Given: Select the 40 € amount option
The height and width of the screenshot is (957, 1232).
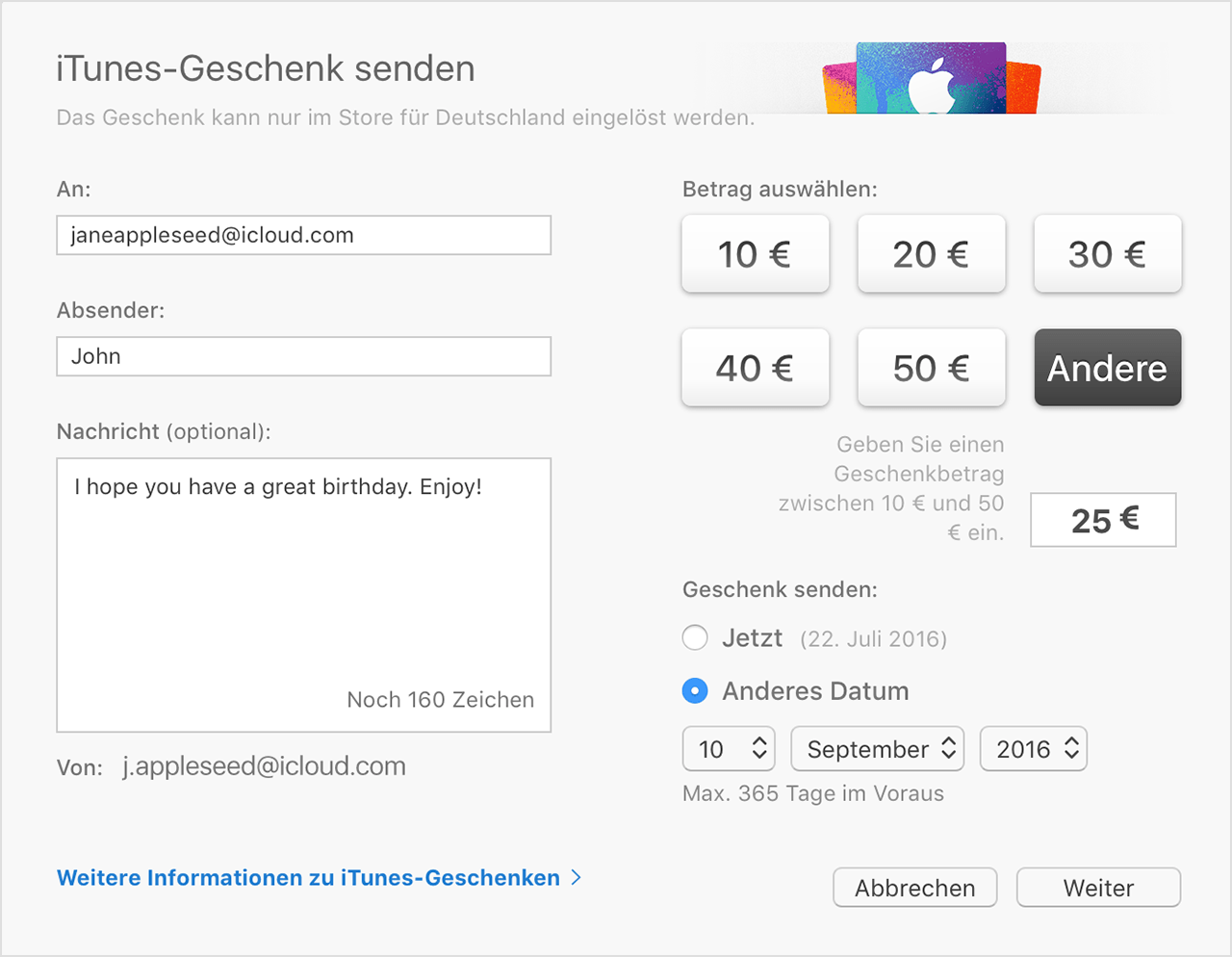Looking at the screenshot, I should click(755, 368).
